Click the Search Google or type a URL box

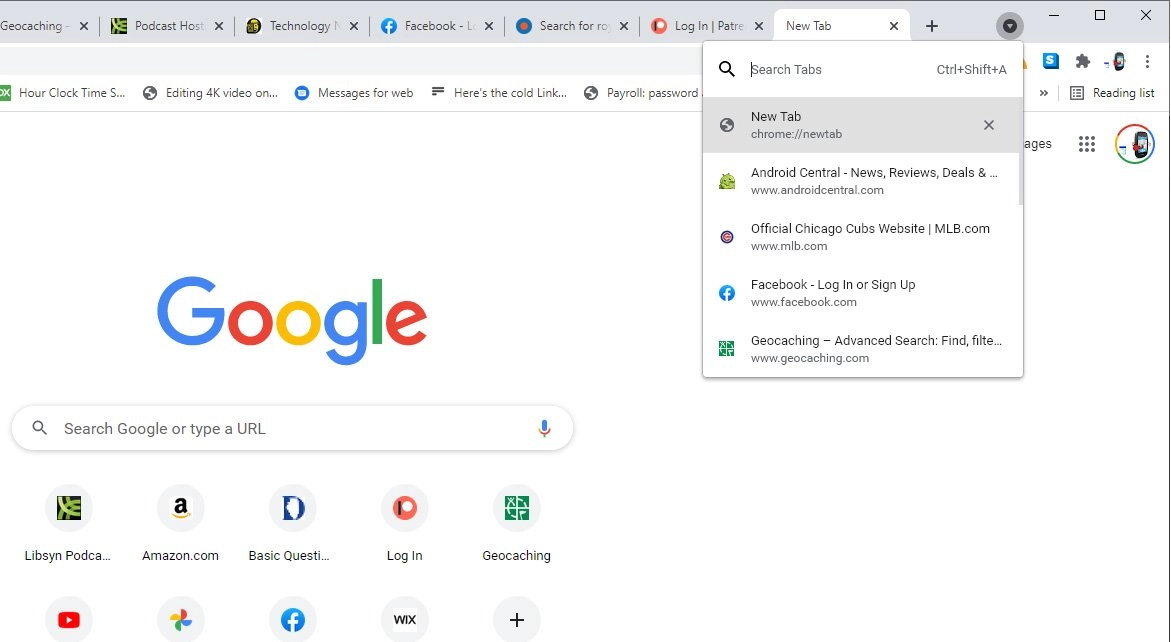pyautogui.click(x=292, y=428)
